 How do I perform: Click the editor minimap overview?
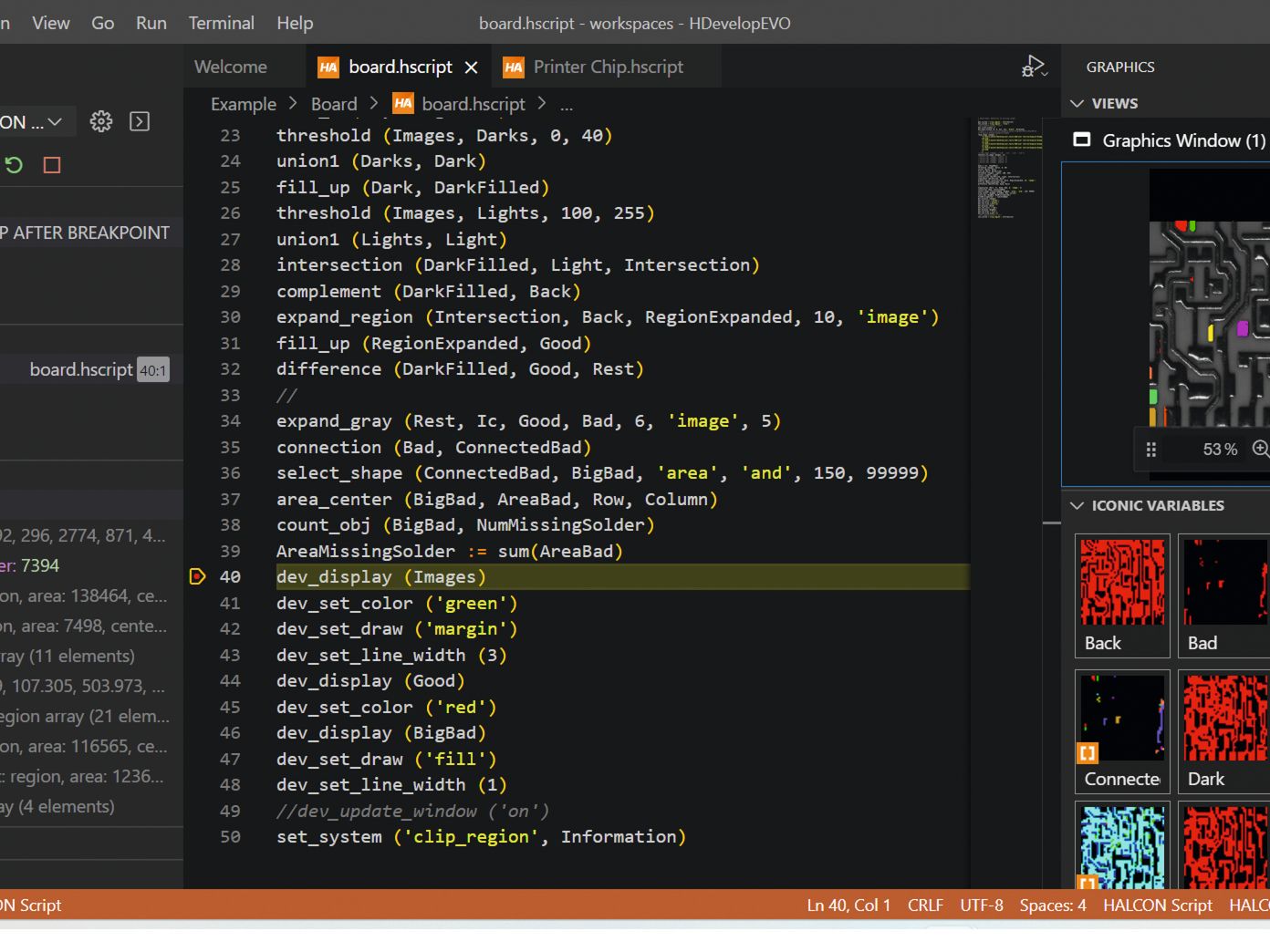1008,168
